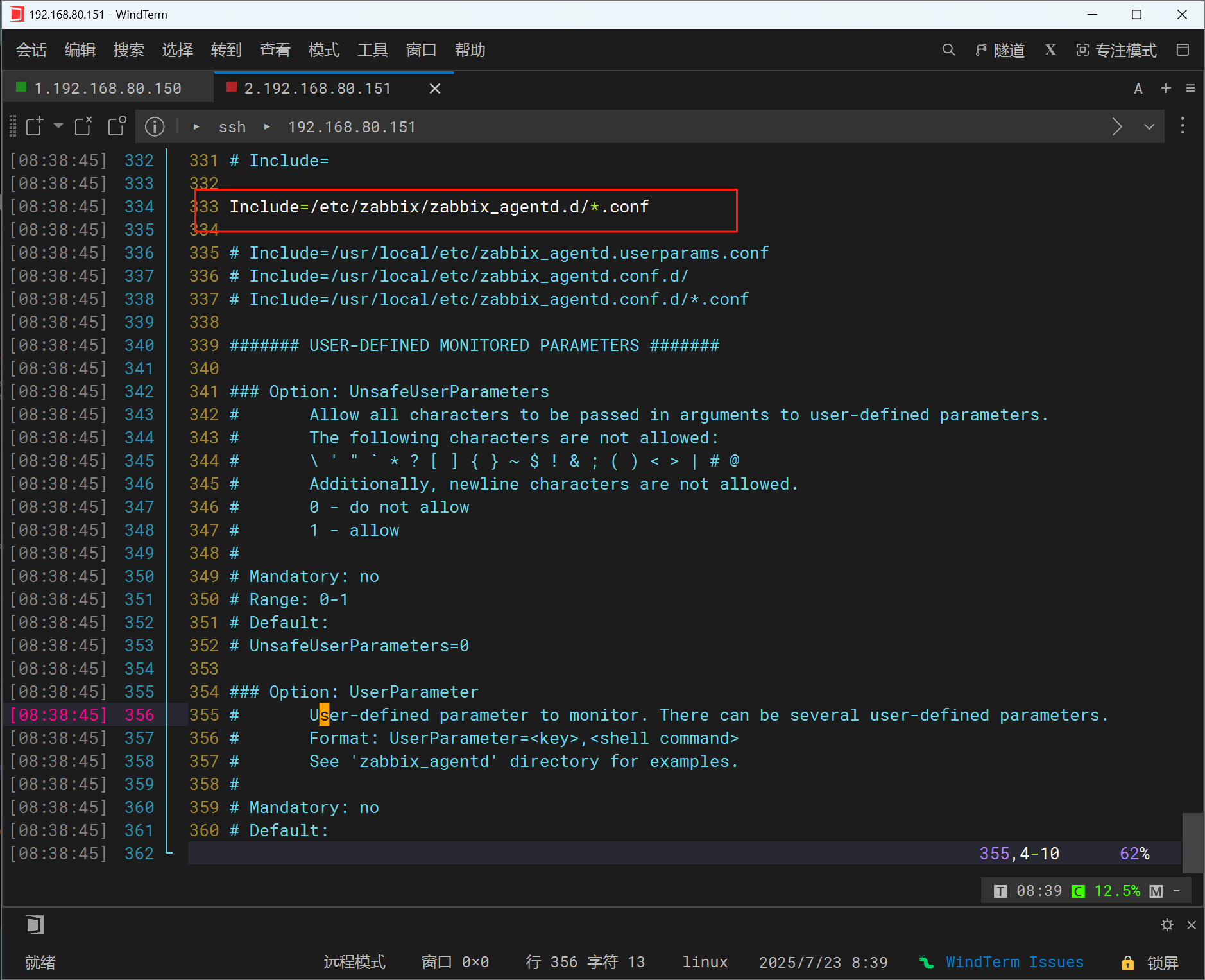Click the 就绪 ready status text

[x=40, y=962]
